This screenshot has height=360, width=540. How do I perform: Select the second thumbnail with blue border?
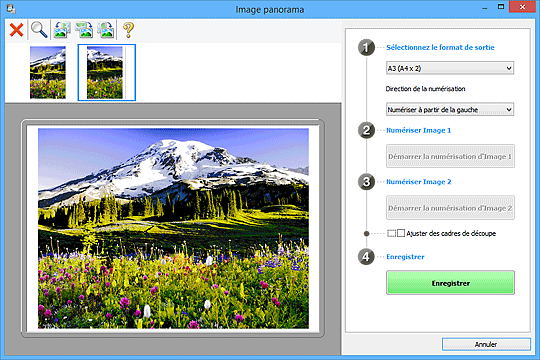click(106, 72)
